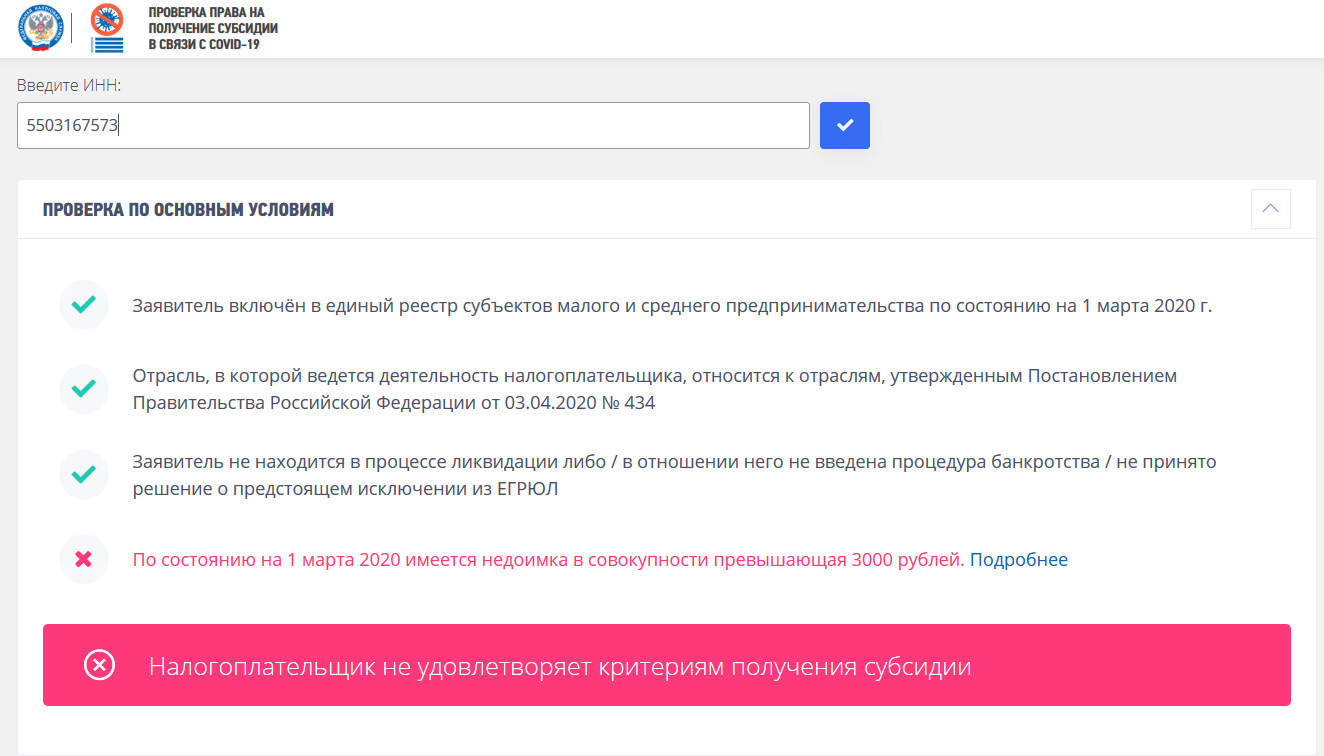The image size is (1324, 756).
Task: Click the "Введите ИНН:" label
Action: point(69,85)
